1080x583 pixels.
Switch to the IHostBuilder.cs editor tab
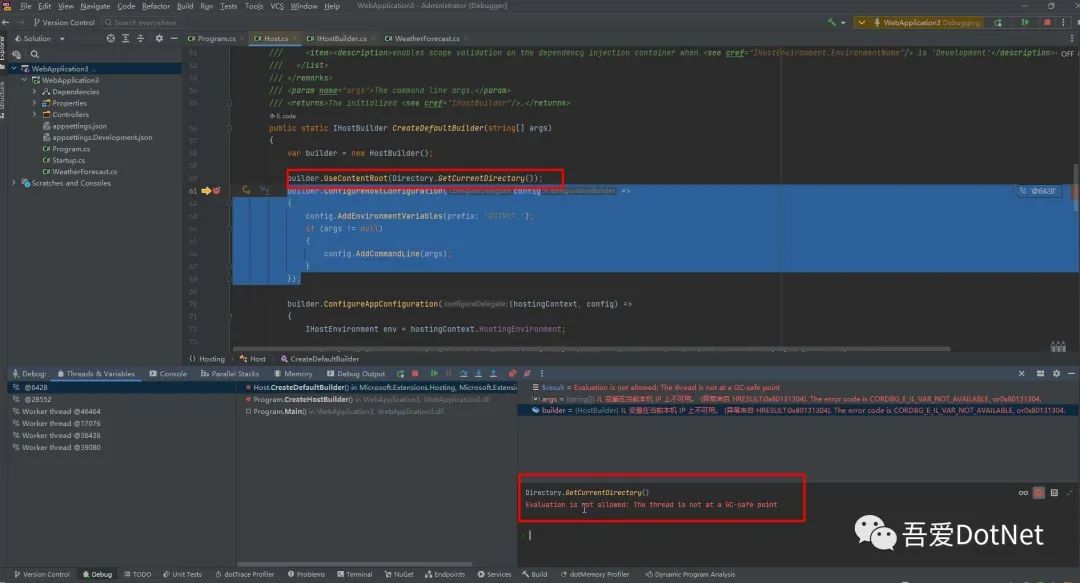(x=336, y=39)
